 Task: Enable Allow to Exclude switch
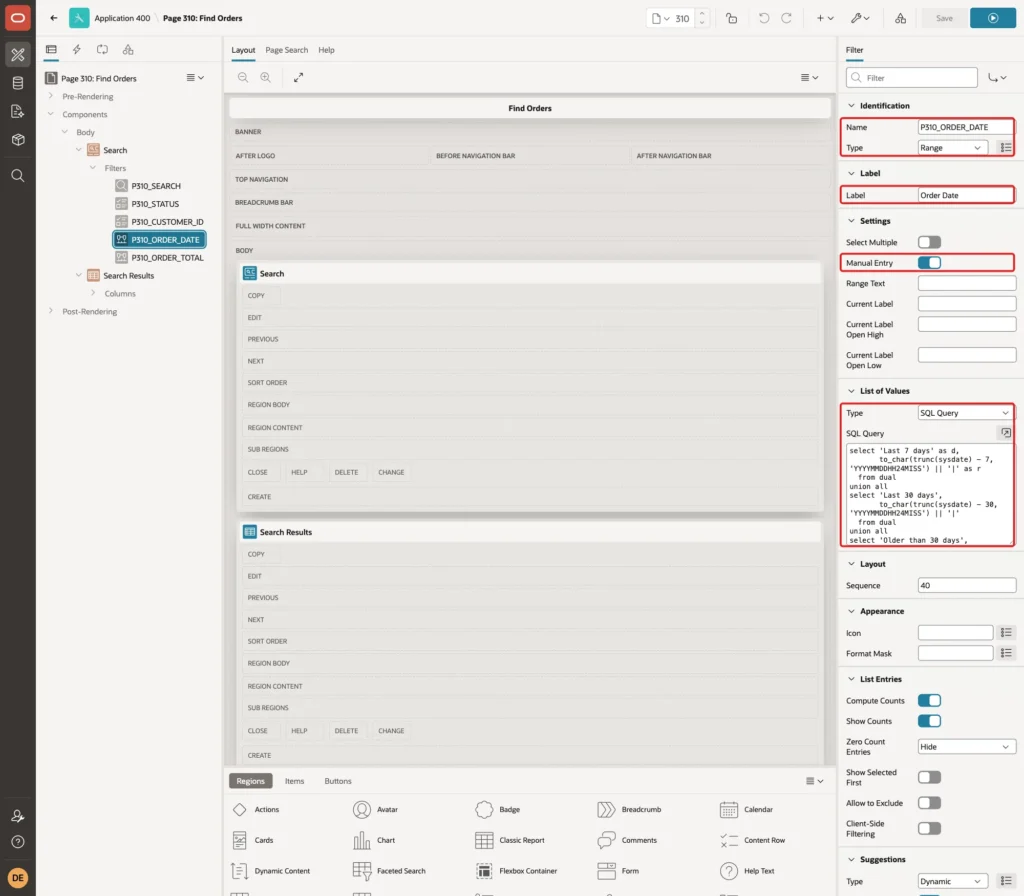click(929, 803)
